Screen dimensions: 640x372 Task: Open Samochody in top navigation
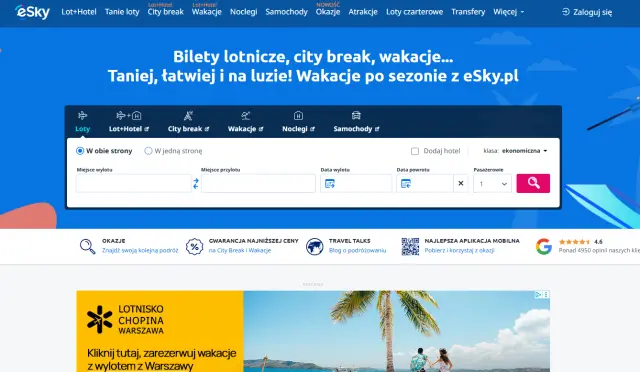287,12
